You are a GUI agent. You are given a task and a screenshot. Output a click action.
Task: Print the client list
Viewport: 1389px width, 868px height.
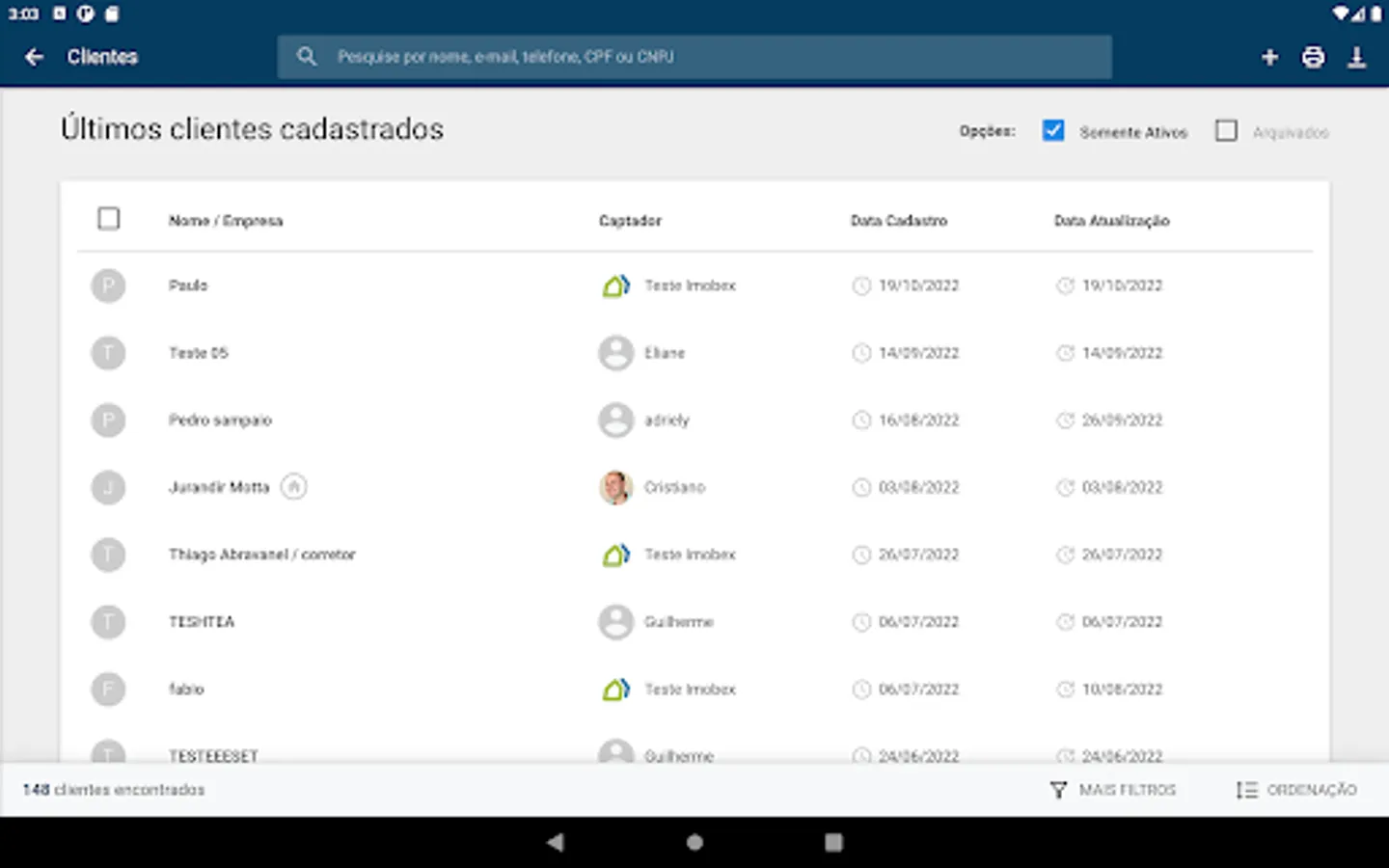coord(1313,57)
